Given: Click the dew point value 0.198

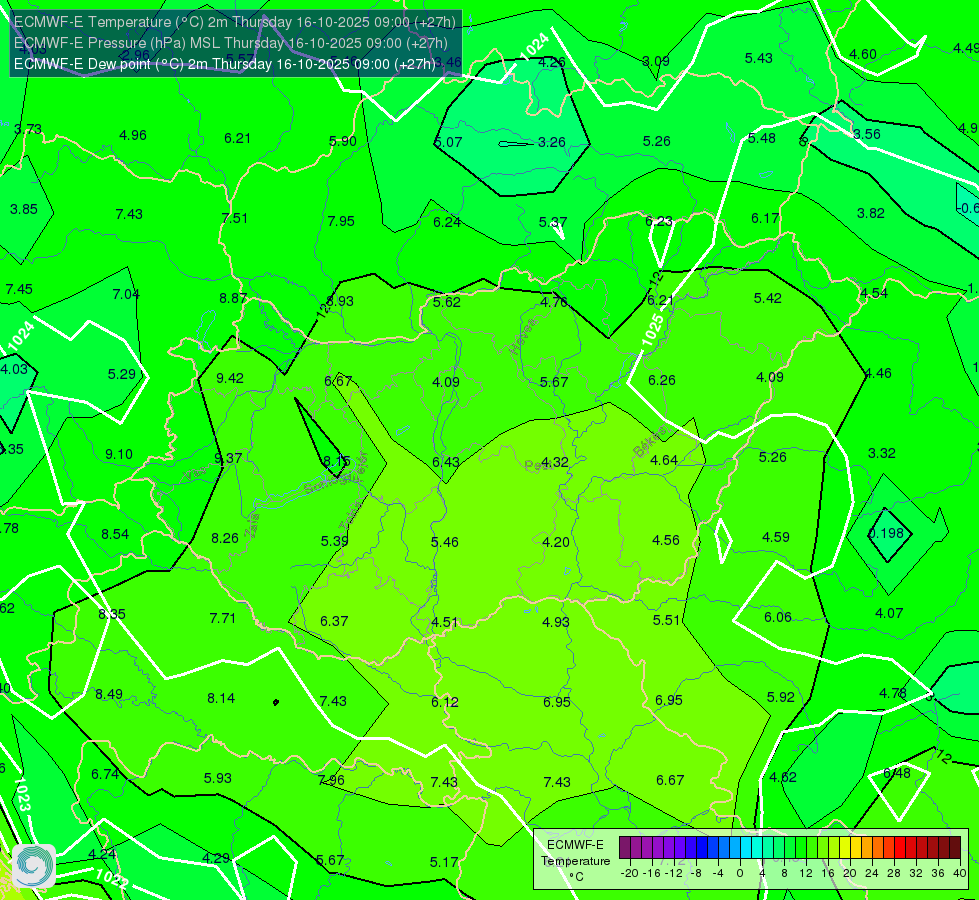Looking at the screenshot, I should tap(886, 533).
